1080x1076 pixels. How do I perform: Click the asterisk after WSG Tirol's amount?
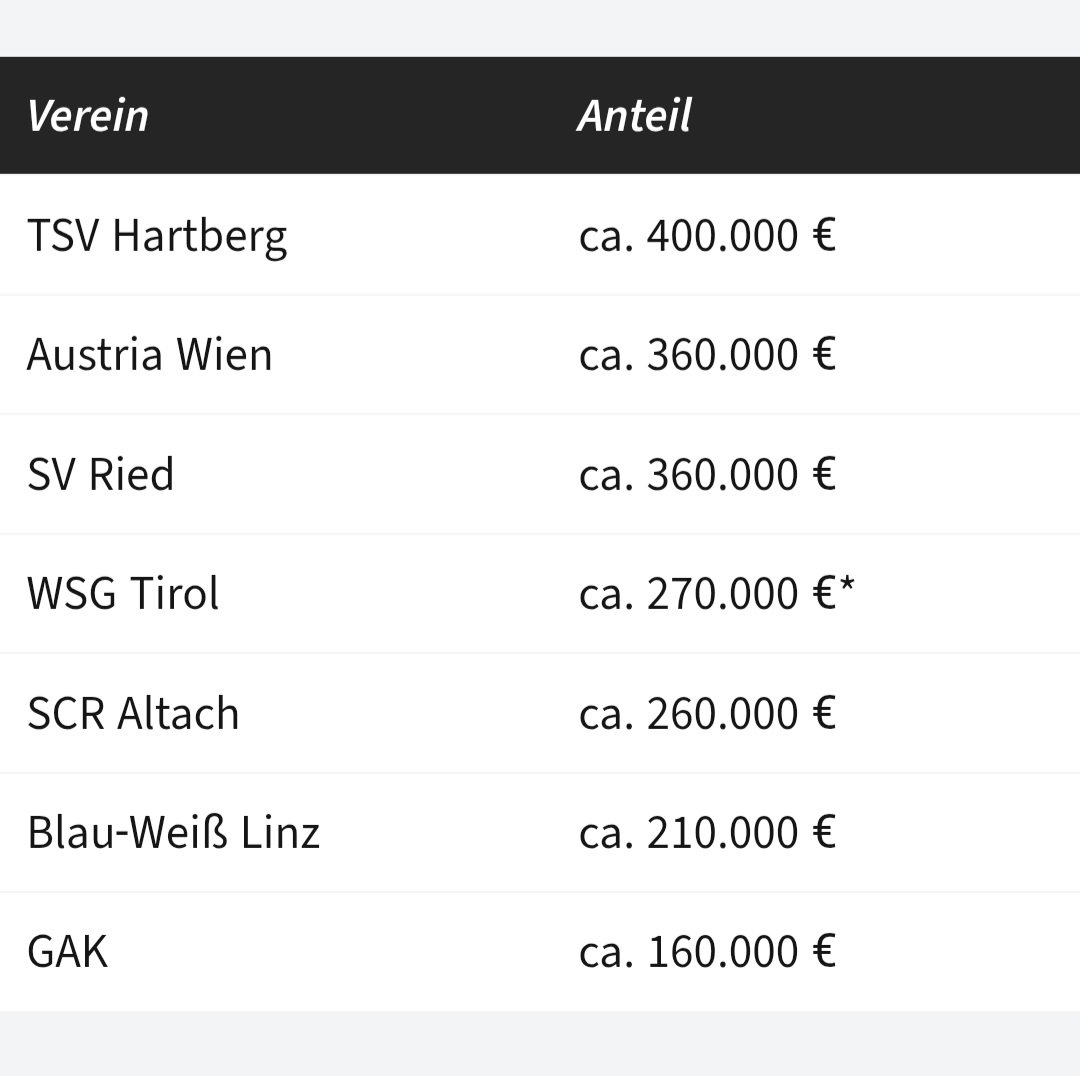847,587
